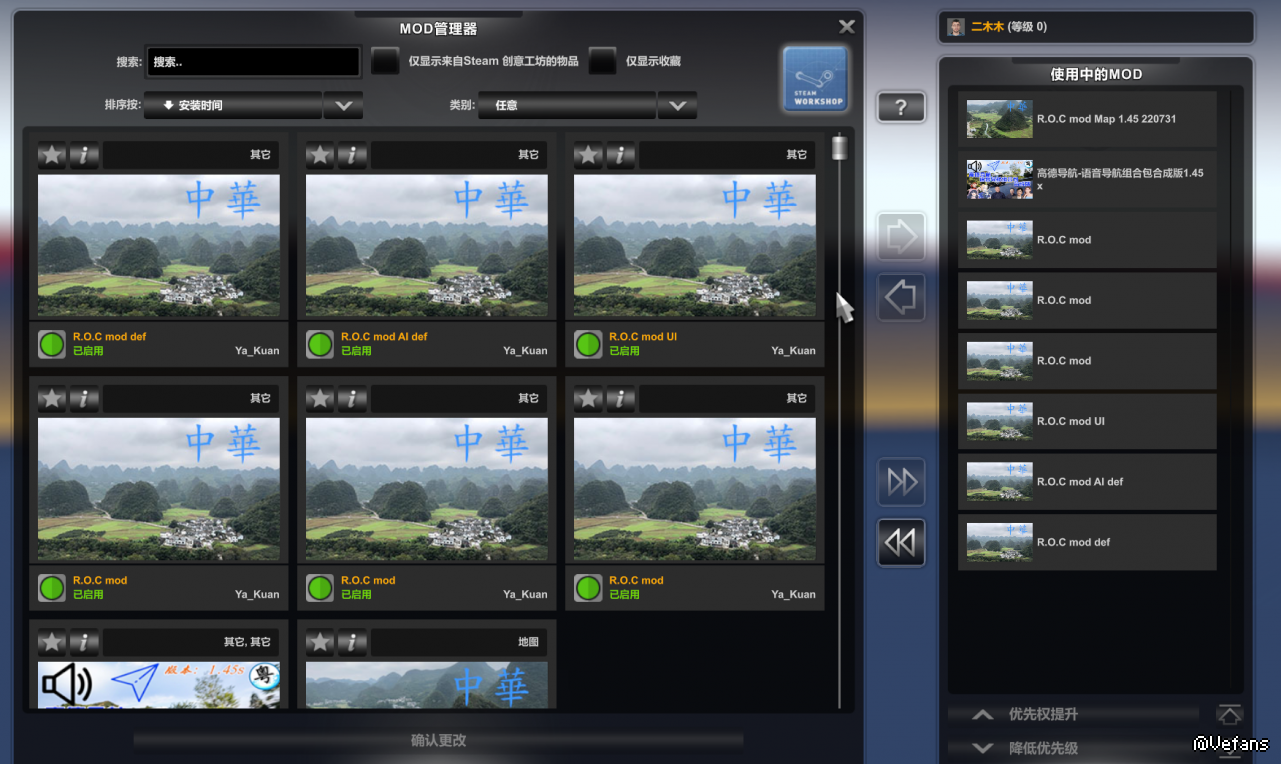Screen dimensions: 1281x764
Task: Enable the show favorites only checkbox
Action: [602, 61]
